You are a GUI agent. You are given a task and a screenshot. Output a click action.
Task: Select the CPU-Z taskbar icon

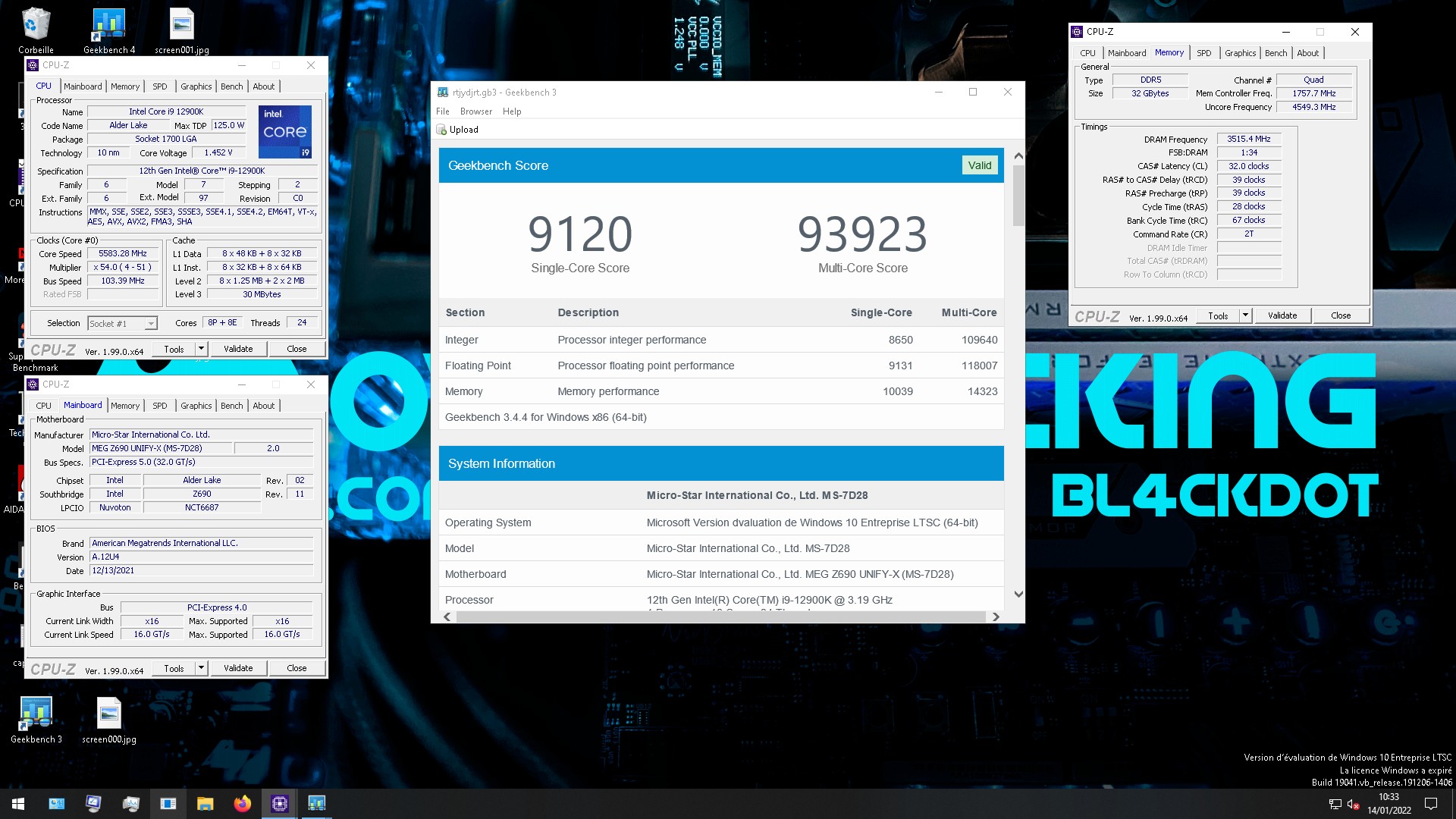click(x=279, y=804)
